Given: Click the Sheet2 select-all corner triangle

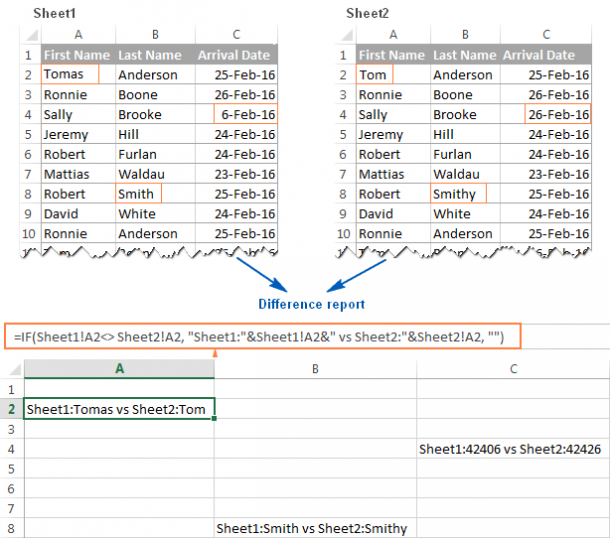Looking at the screenshot, I should point(346,34).
